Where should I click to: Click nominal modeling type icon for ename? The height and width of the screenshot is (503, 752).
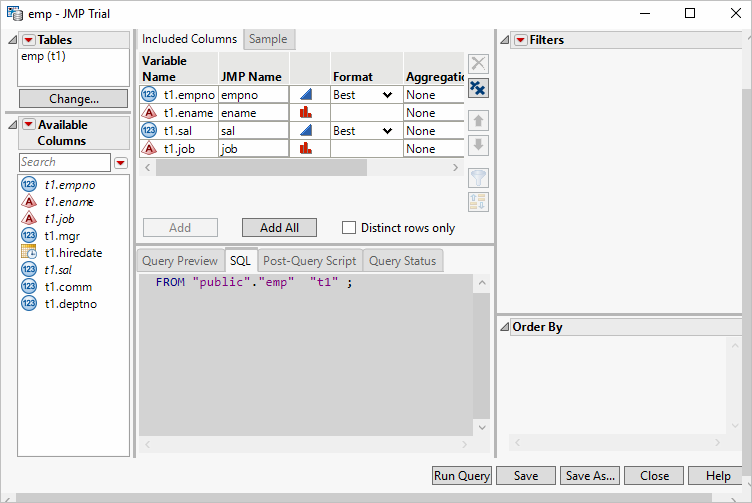[x=306, y=113]
